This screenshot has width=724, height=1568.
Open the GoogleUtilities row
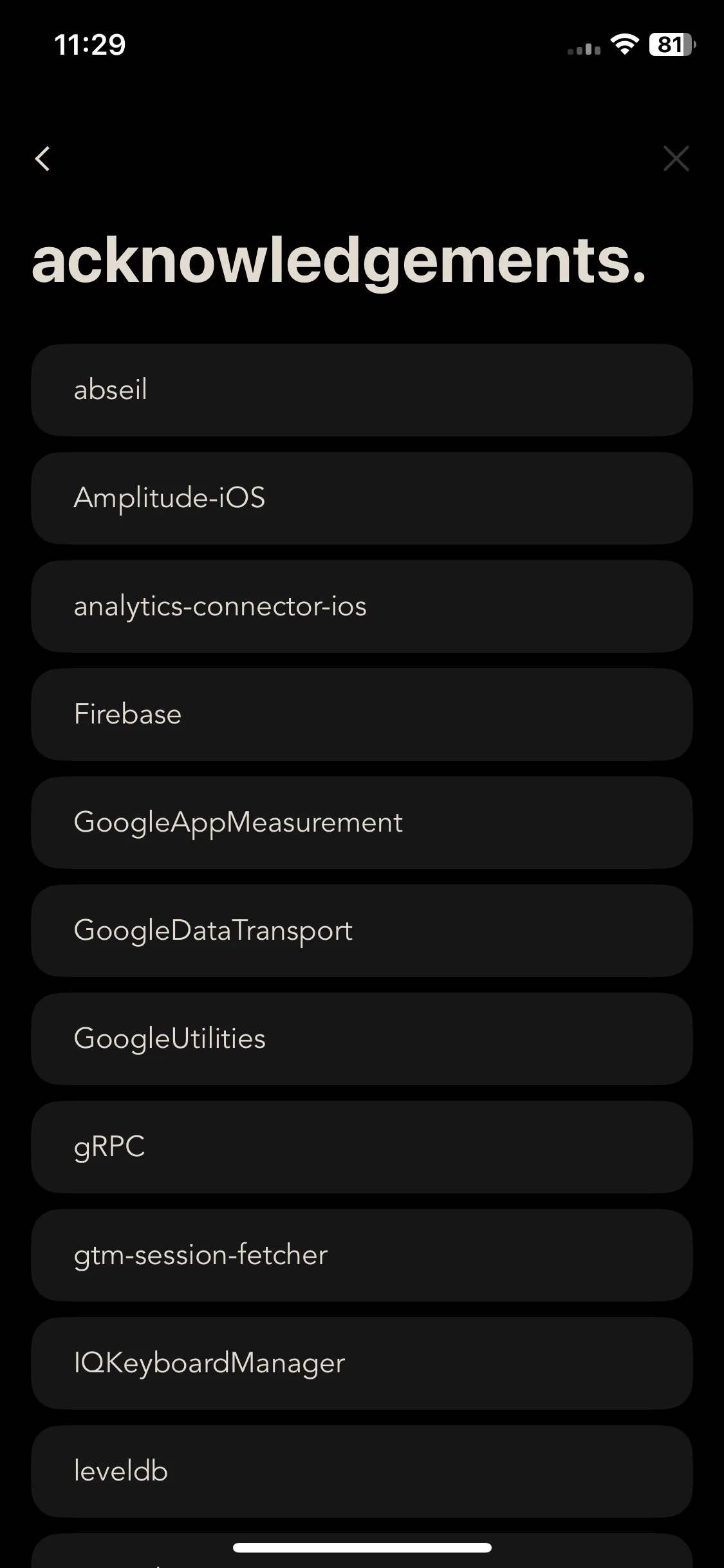[362, 1039]
